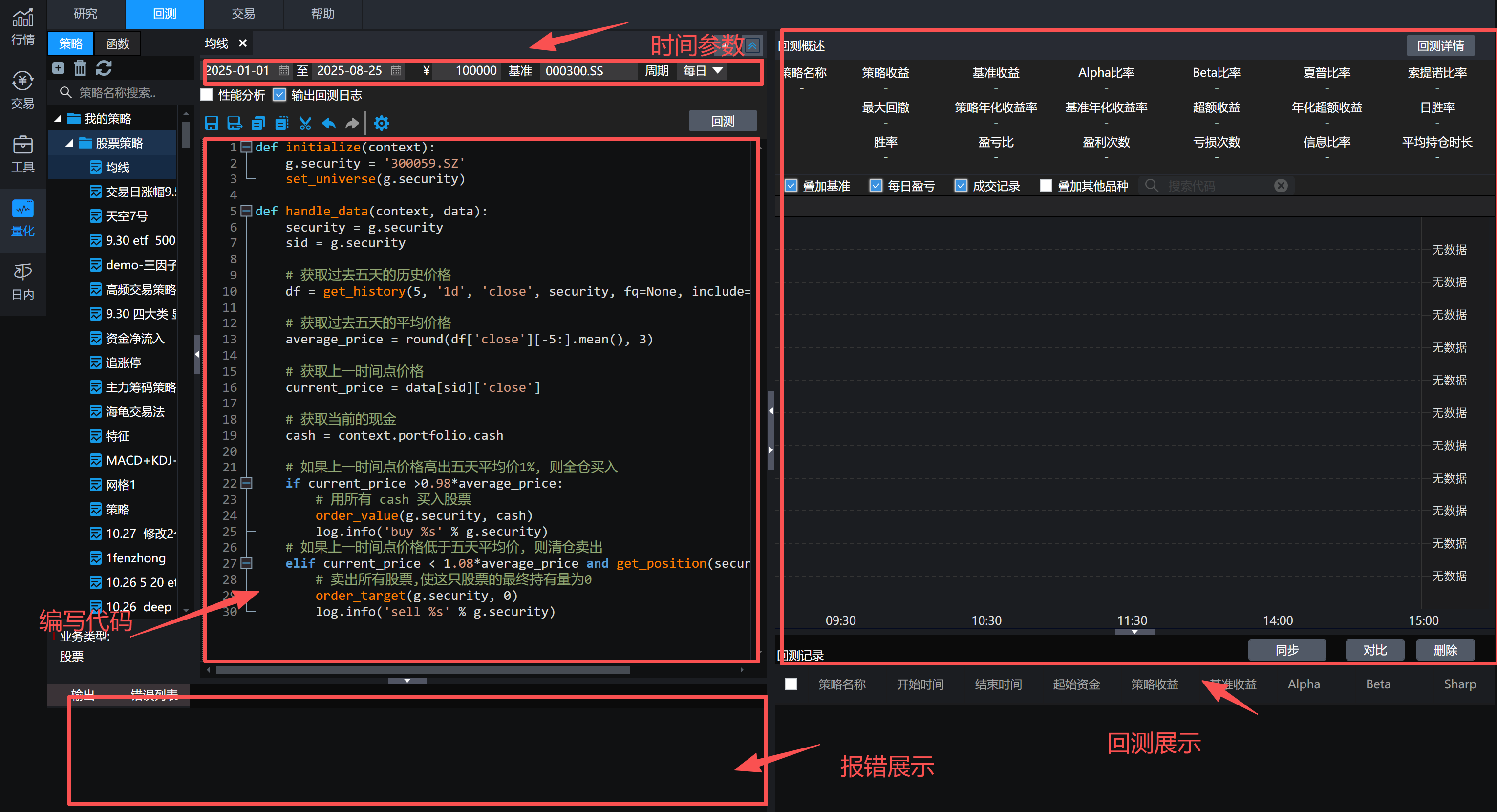This screenshot has height=812, width=1497.
Task: Click the undo arrow icon
Action: 329,123
